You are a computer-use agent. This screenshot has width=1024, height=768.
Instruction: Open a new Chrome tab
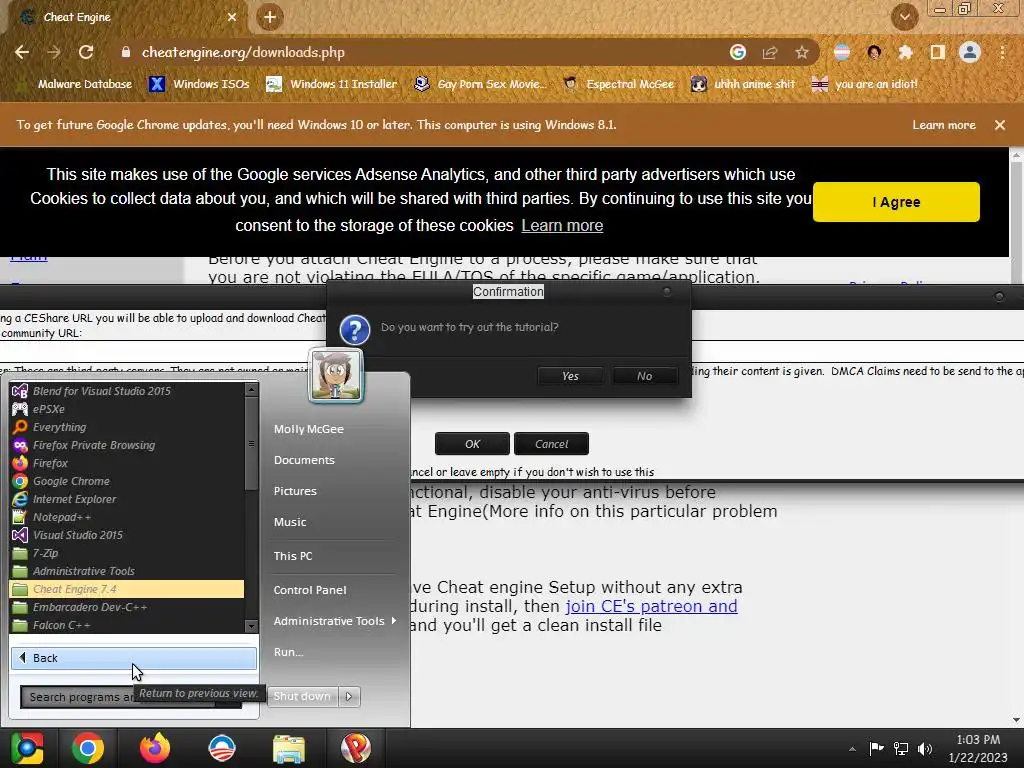click(270, 17)
